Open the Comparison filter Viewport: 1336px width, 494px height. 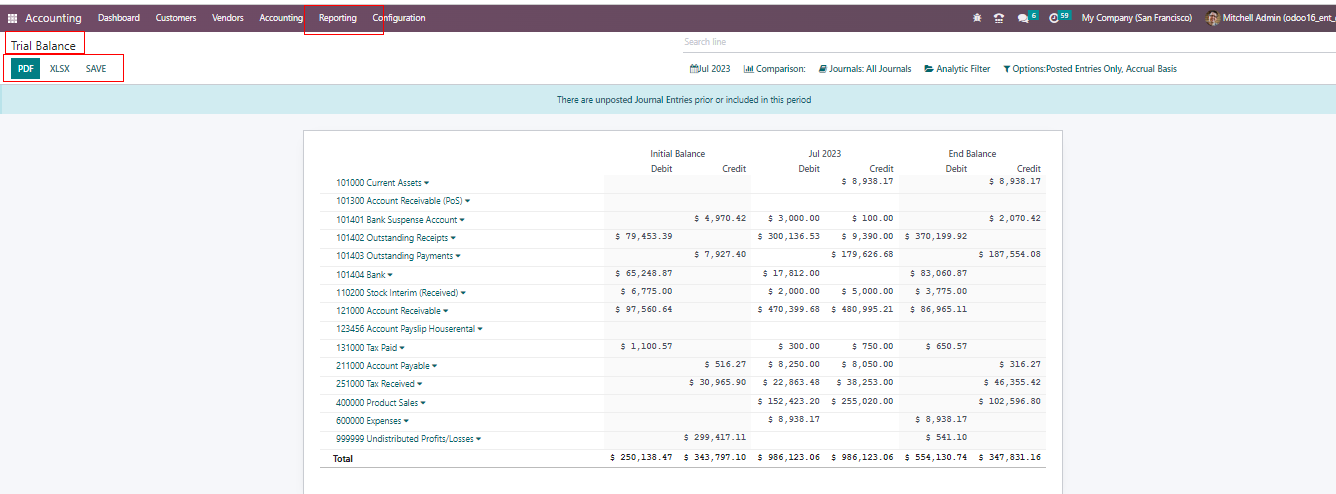point(774,69)
